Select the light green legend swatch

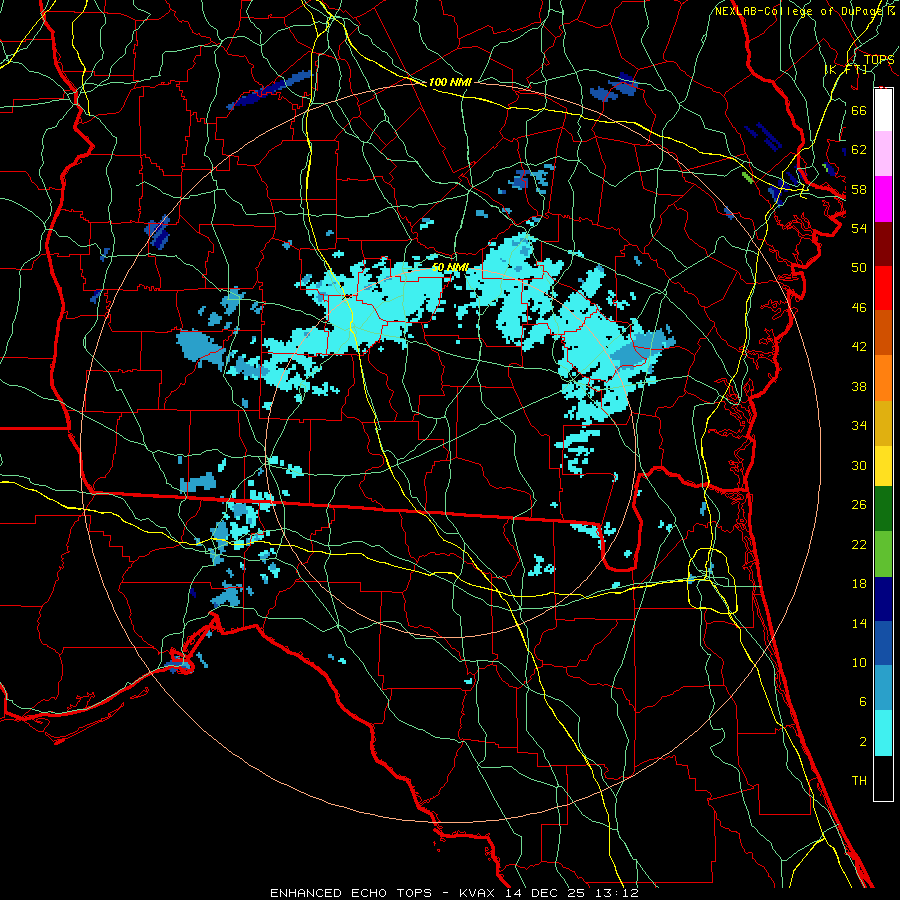pyautogui.click(x=883, y=554)
